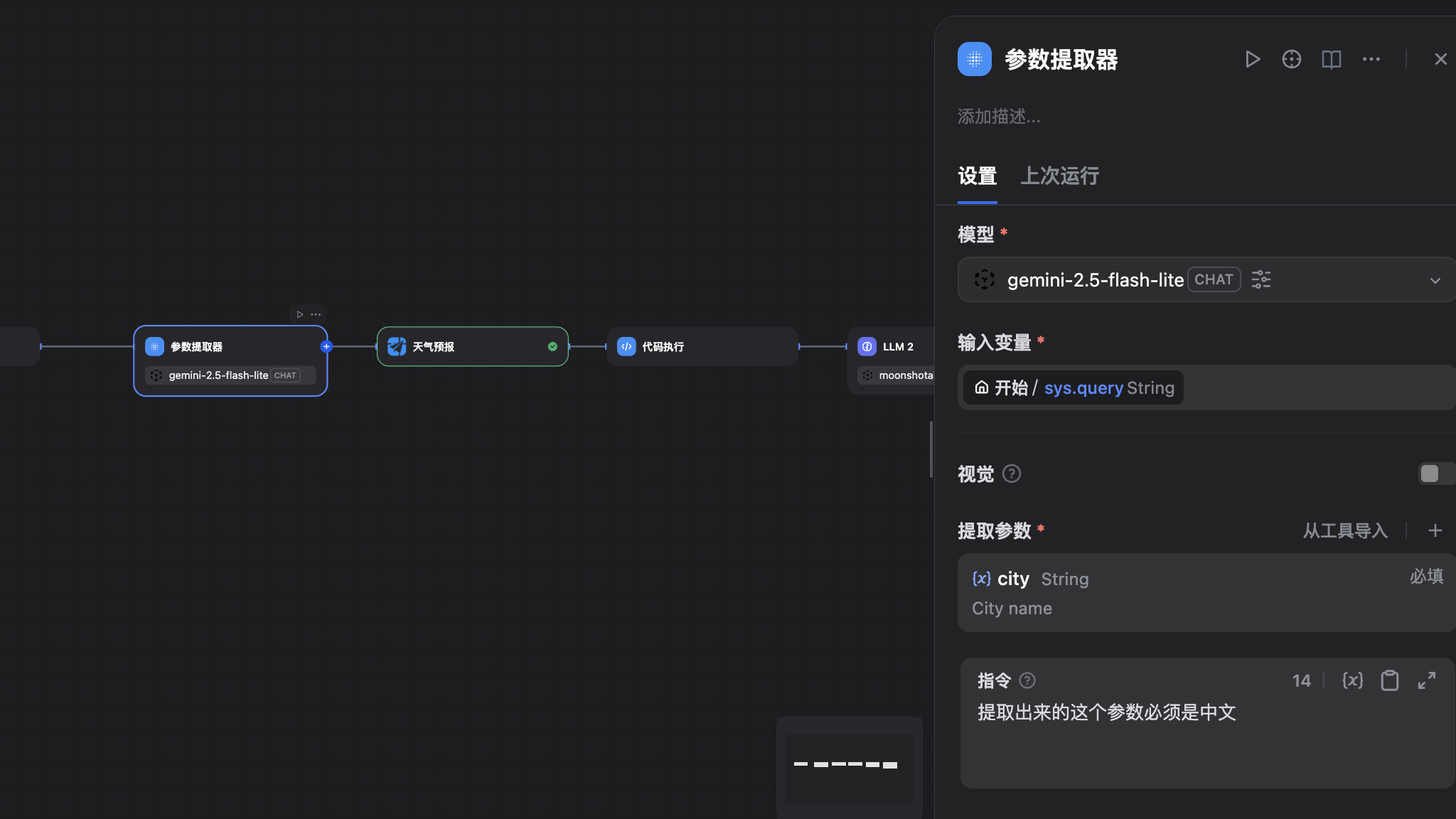Open the crosshair target icon in panel header

[x=1292, y=59]
